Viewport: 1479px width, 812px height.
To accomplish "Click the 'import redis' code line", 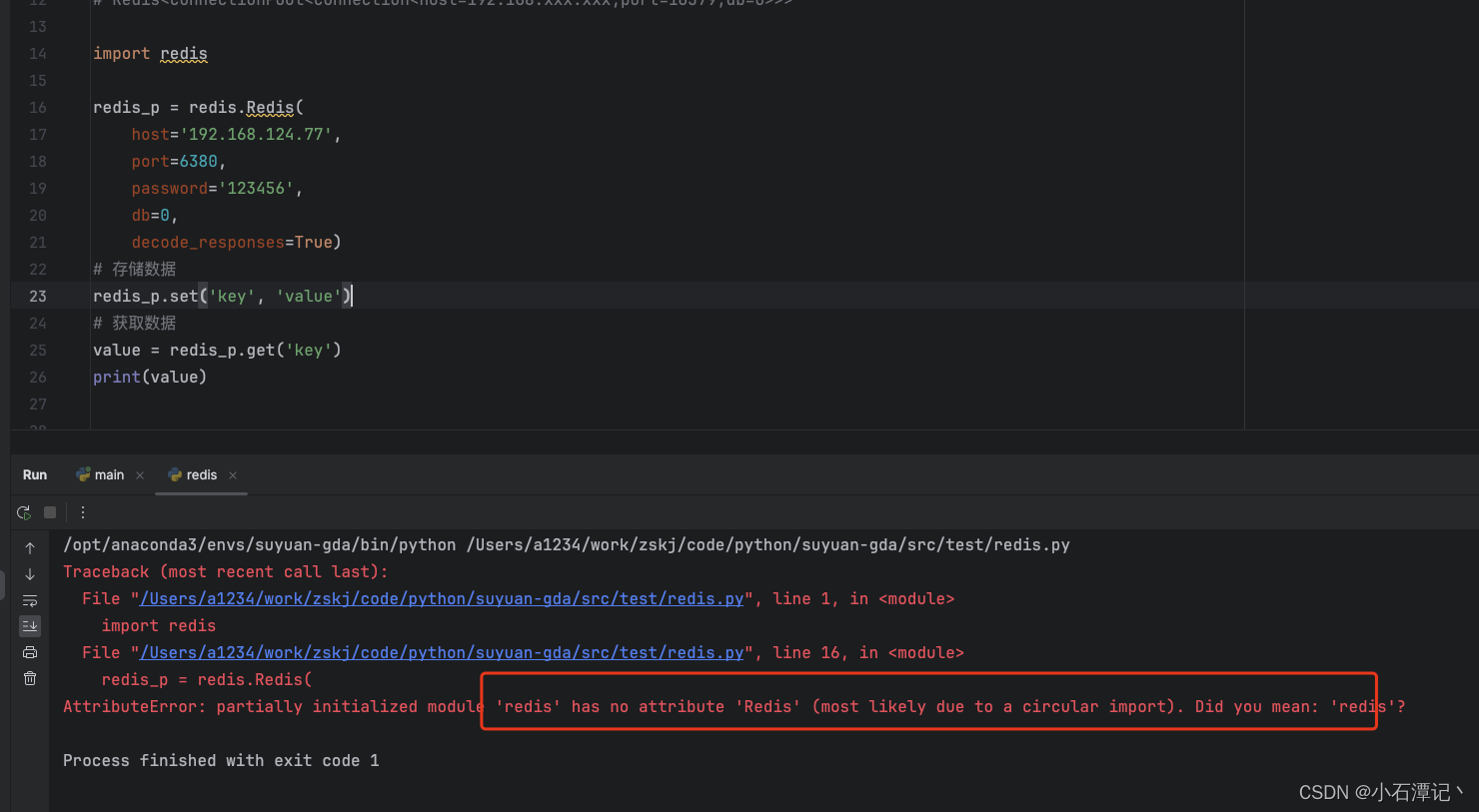I will 150,54.
